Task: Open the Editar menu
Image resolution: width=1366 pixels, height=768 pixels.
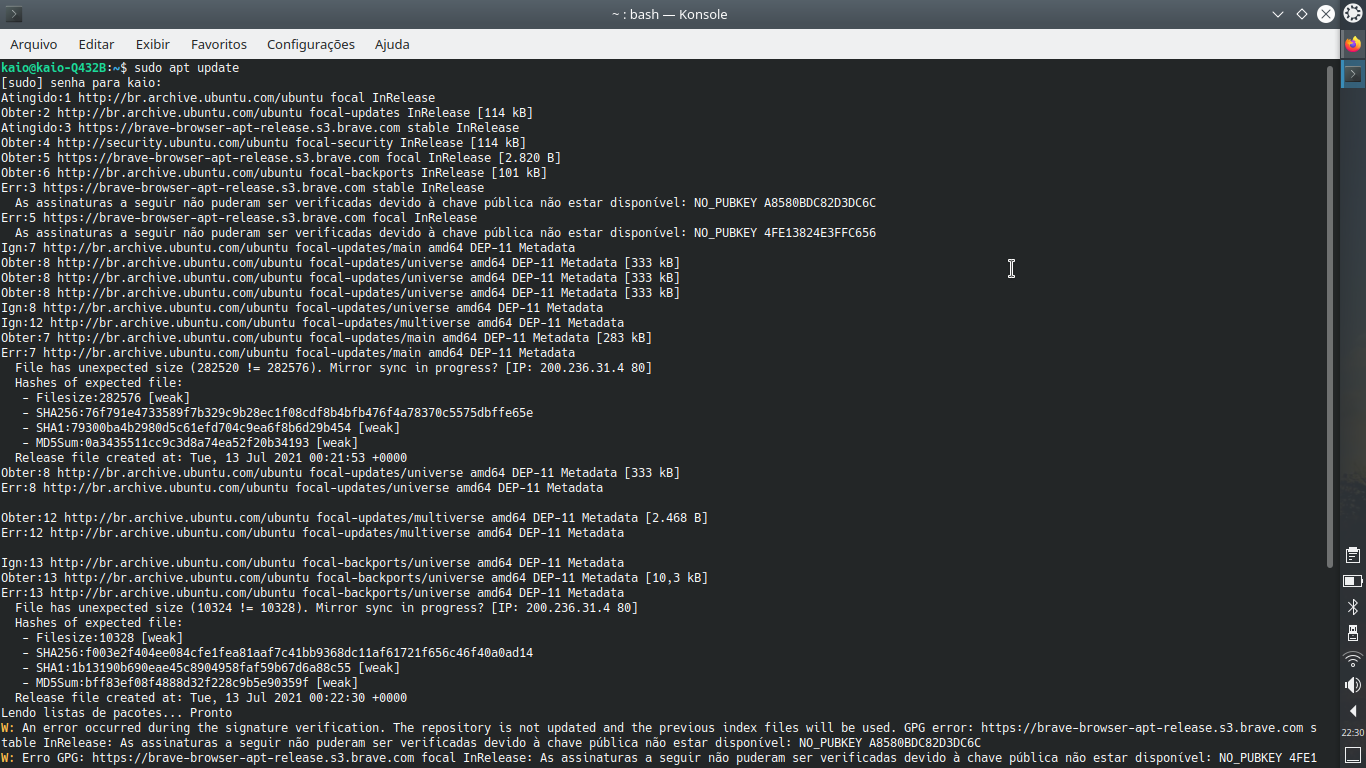Action: tap(96, 44)
